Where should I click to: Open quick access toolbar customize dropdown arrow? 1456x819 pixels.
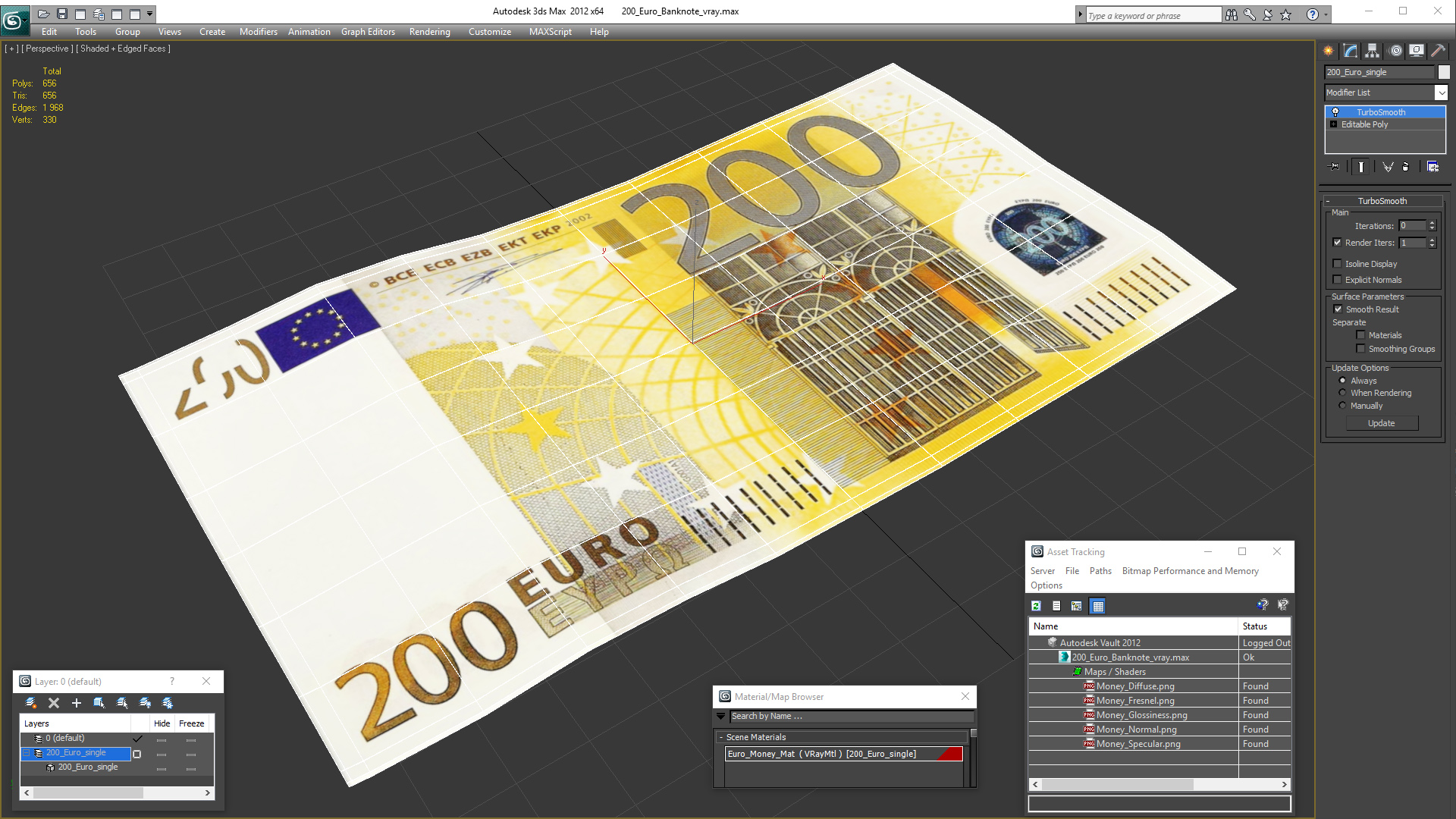point(149,14)
